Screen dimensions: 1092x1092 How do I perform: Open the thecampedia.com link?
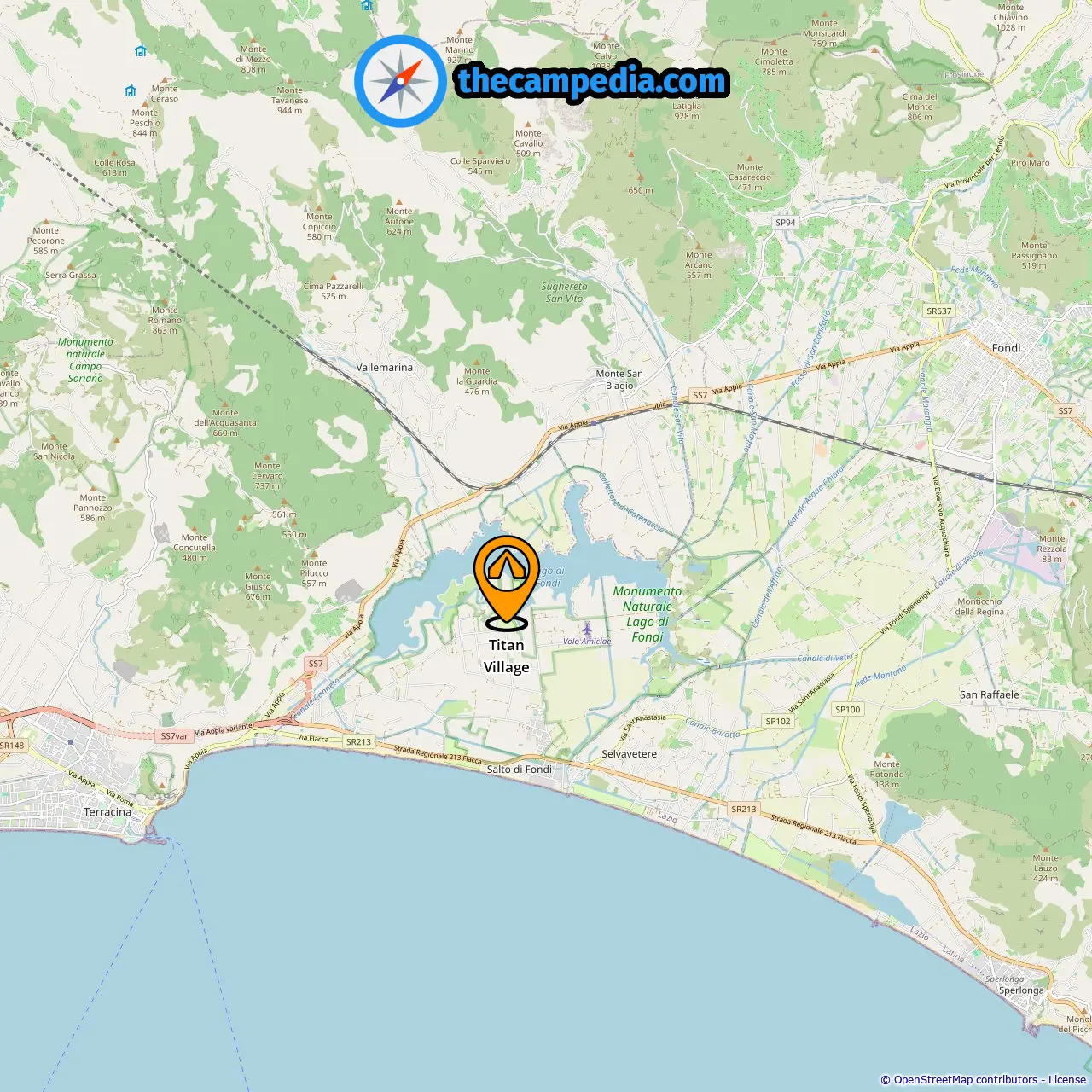tap(592, 81)
